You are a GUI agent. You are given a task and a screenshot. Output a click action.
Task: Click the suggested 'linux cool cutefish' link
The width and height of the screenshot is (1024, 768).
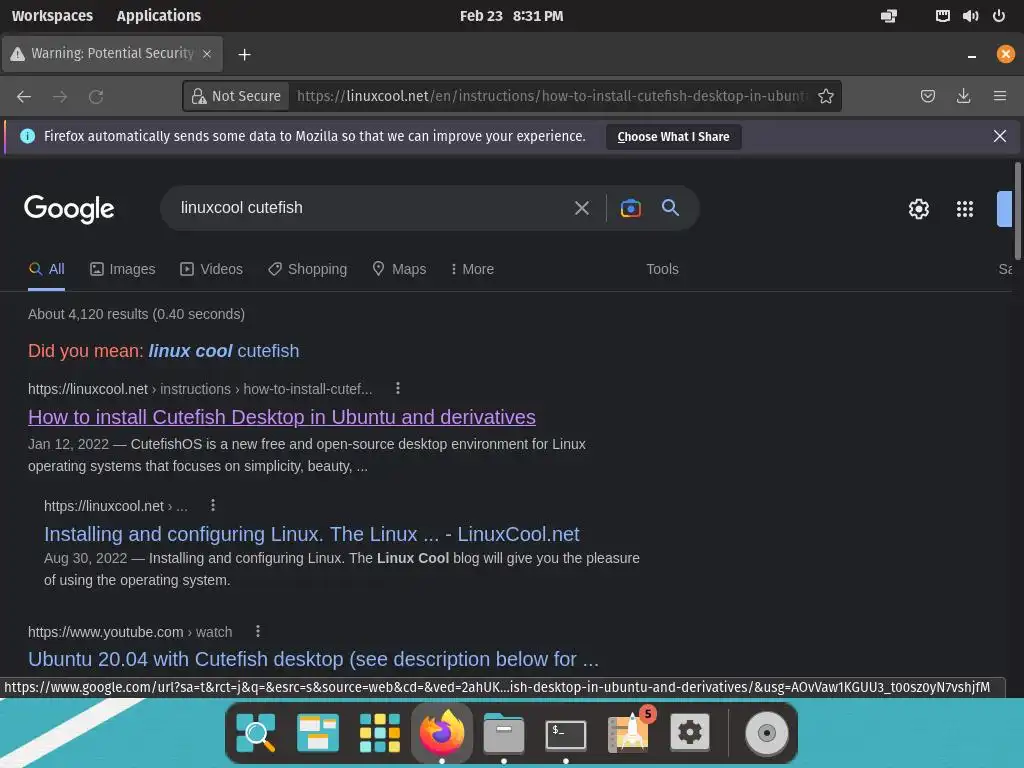[x=223, y=351]
